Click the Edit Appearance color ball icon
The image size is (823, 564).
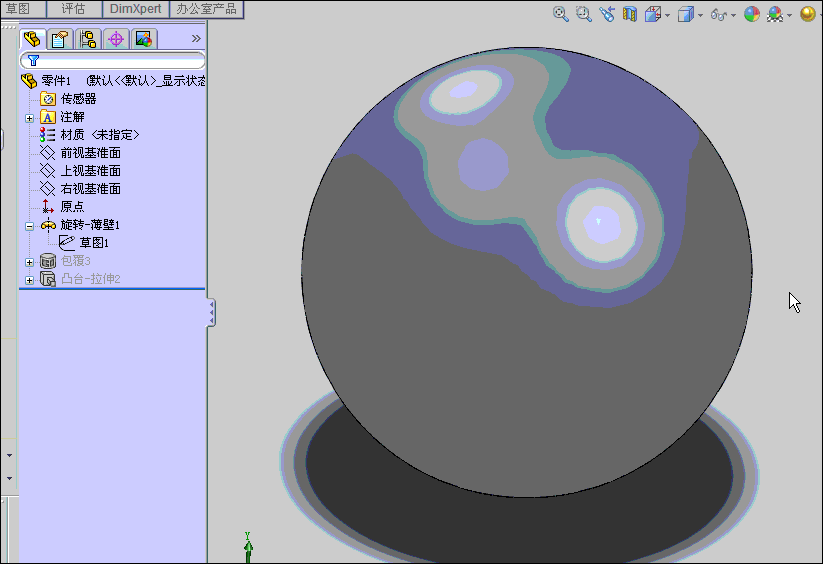[752, 14]
